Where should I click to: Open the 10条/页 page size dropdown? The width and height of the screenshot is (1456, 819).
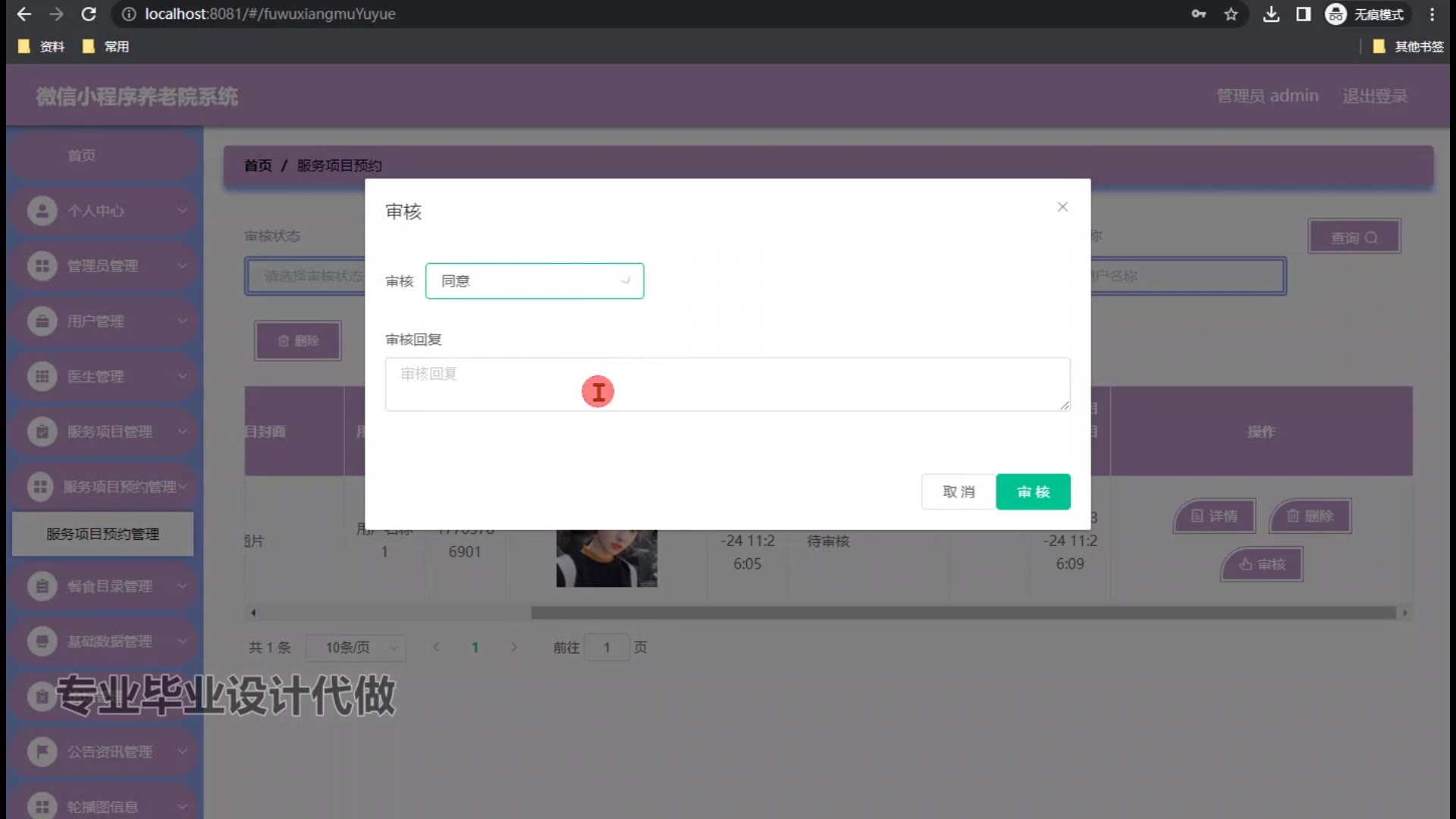[x=356, y=648]
